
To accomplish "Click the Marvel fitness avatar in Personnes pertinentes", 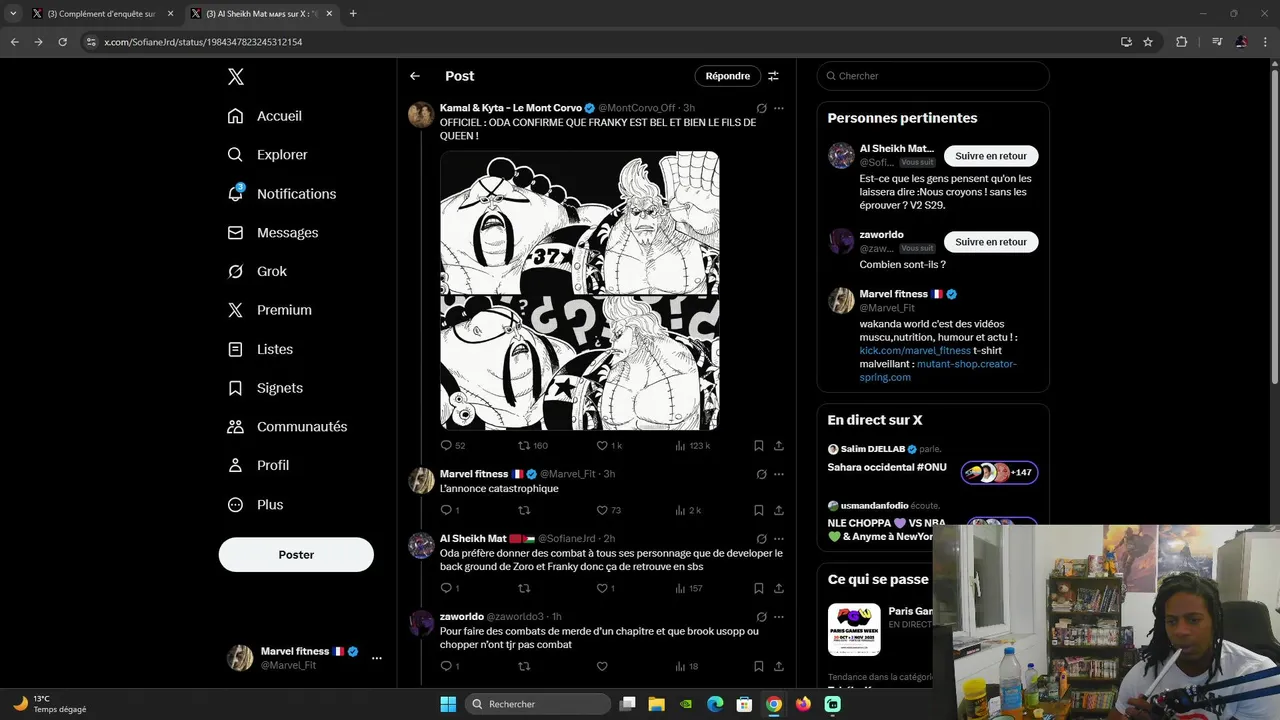I will [x=841, y=301].
